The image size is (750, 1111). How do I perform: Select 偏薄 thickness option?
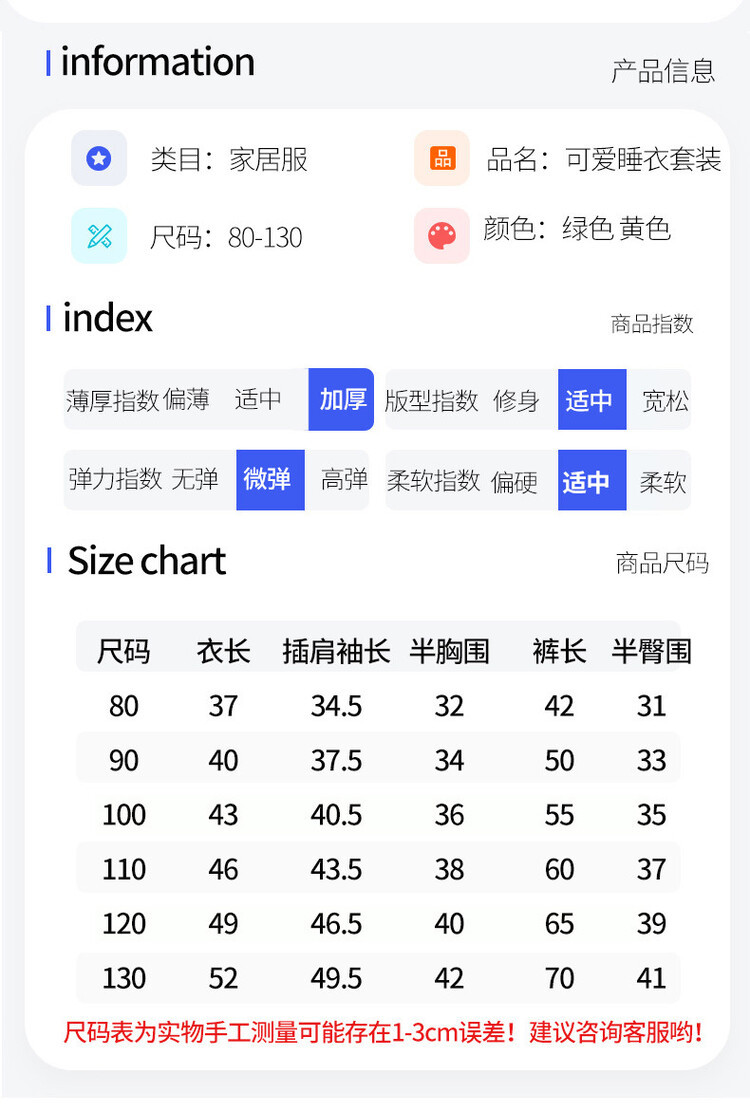click(x=186, y=400)
